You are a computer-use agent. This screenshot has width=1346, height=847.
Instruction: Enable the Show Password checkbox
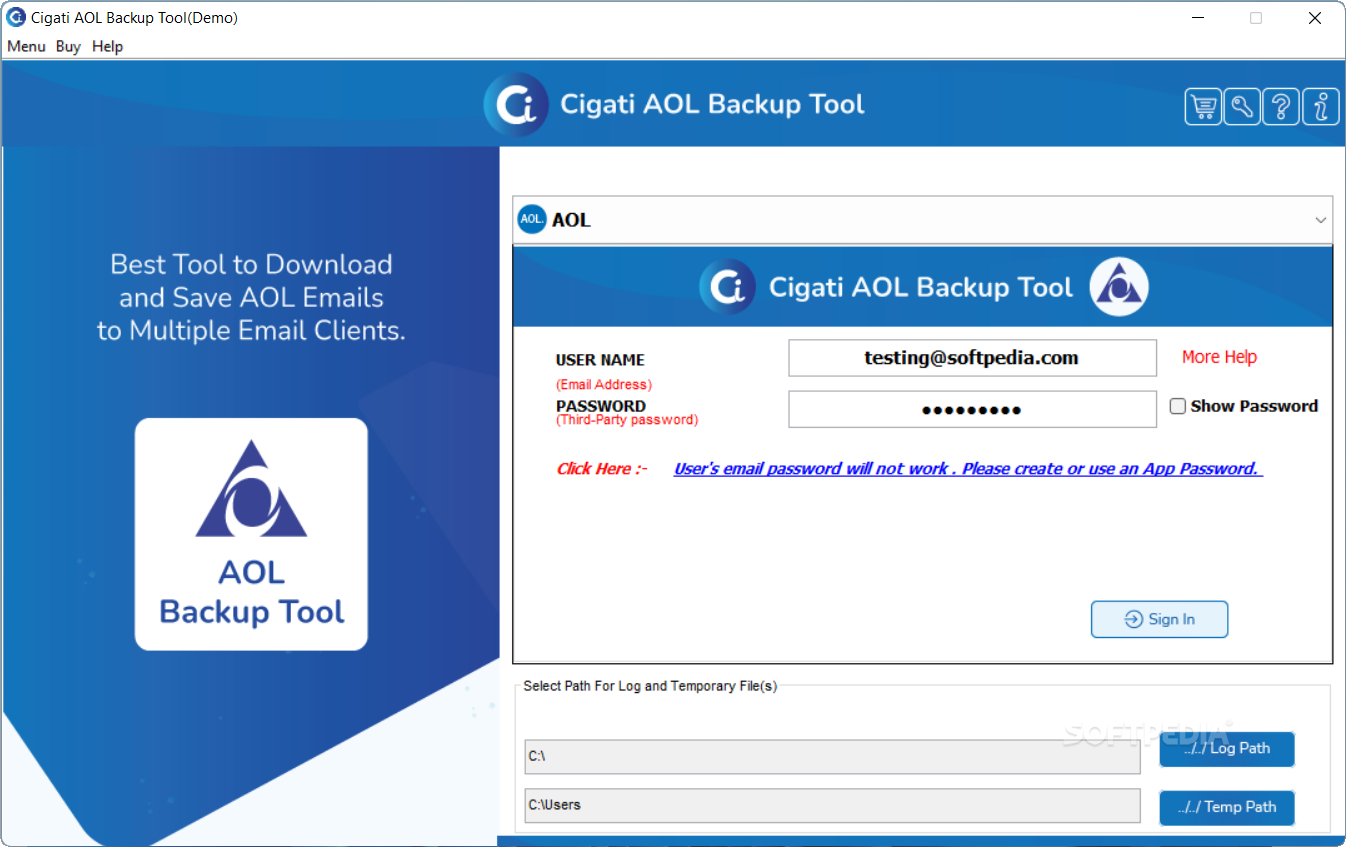coord(1178,406)
